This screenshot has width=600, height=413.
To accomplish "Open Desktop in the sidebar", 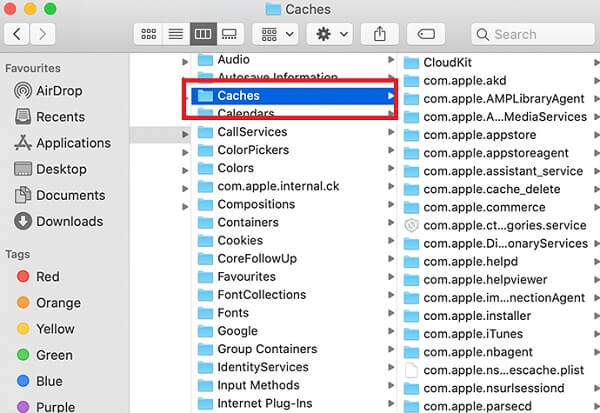I will pos(50,169).
